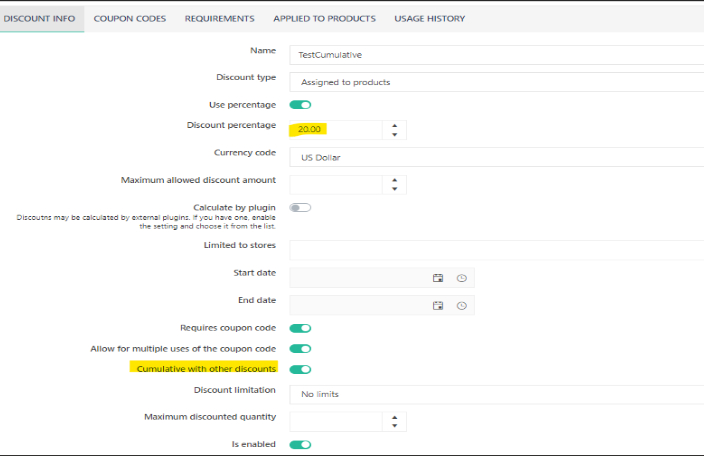Open the Discount type dropdown
Viewport: 704px width, 456px height.
[x=496, y=82]
